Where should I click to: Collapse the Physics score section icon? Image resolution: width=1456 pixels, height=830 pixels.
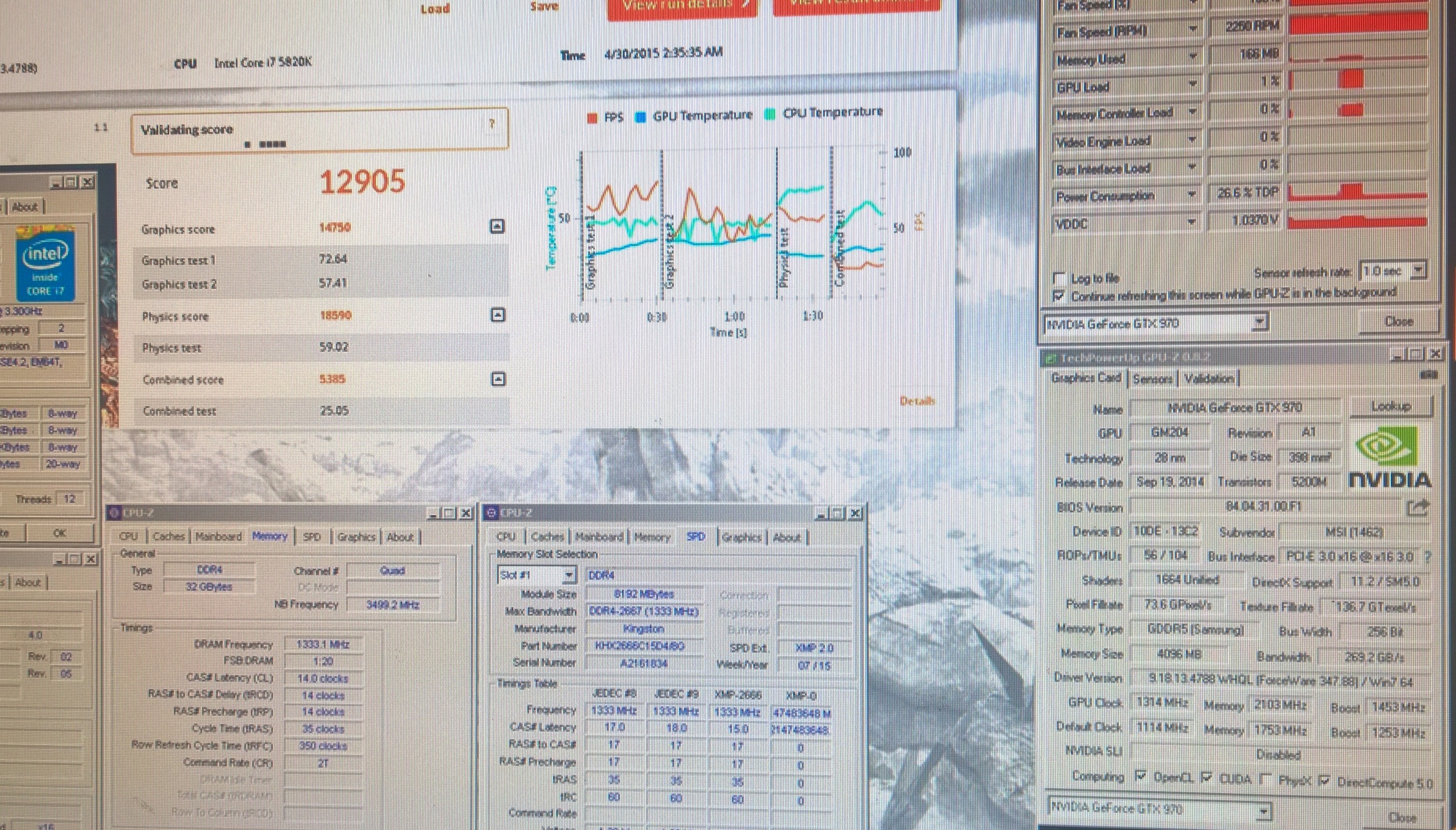click(x=497, y=315)
